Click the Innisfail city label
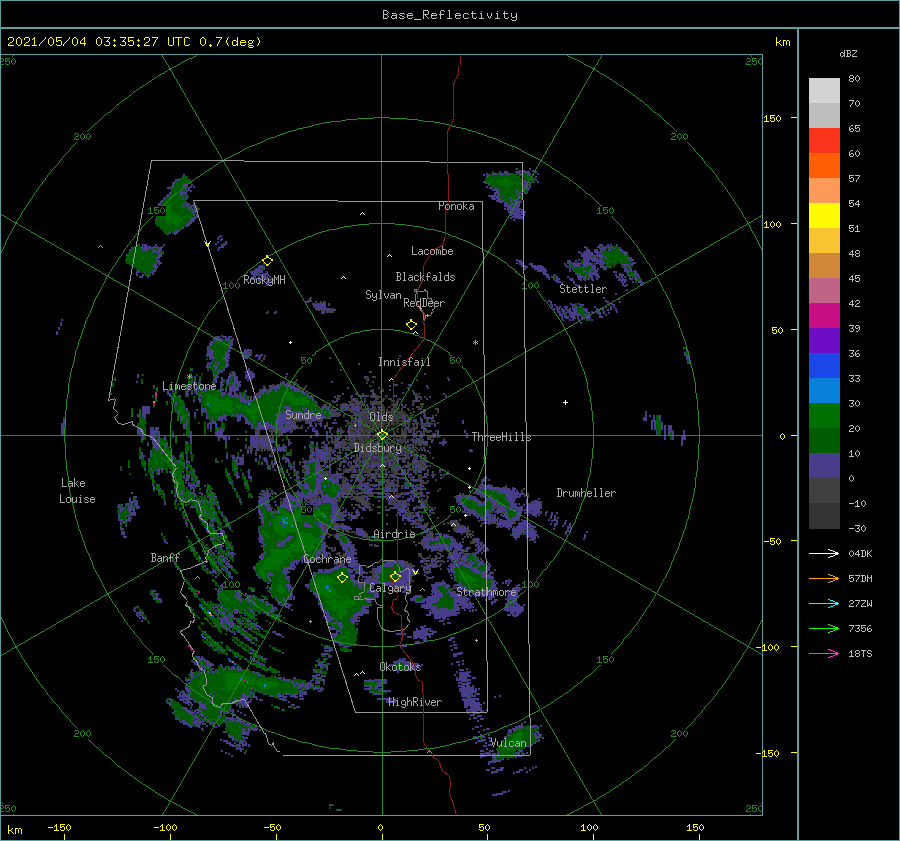 tap(404, 362)
